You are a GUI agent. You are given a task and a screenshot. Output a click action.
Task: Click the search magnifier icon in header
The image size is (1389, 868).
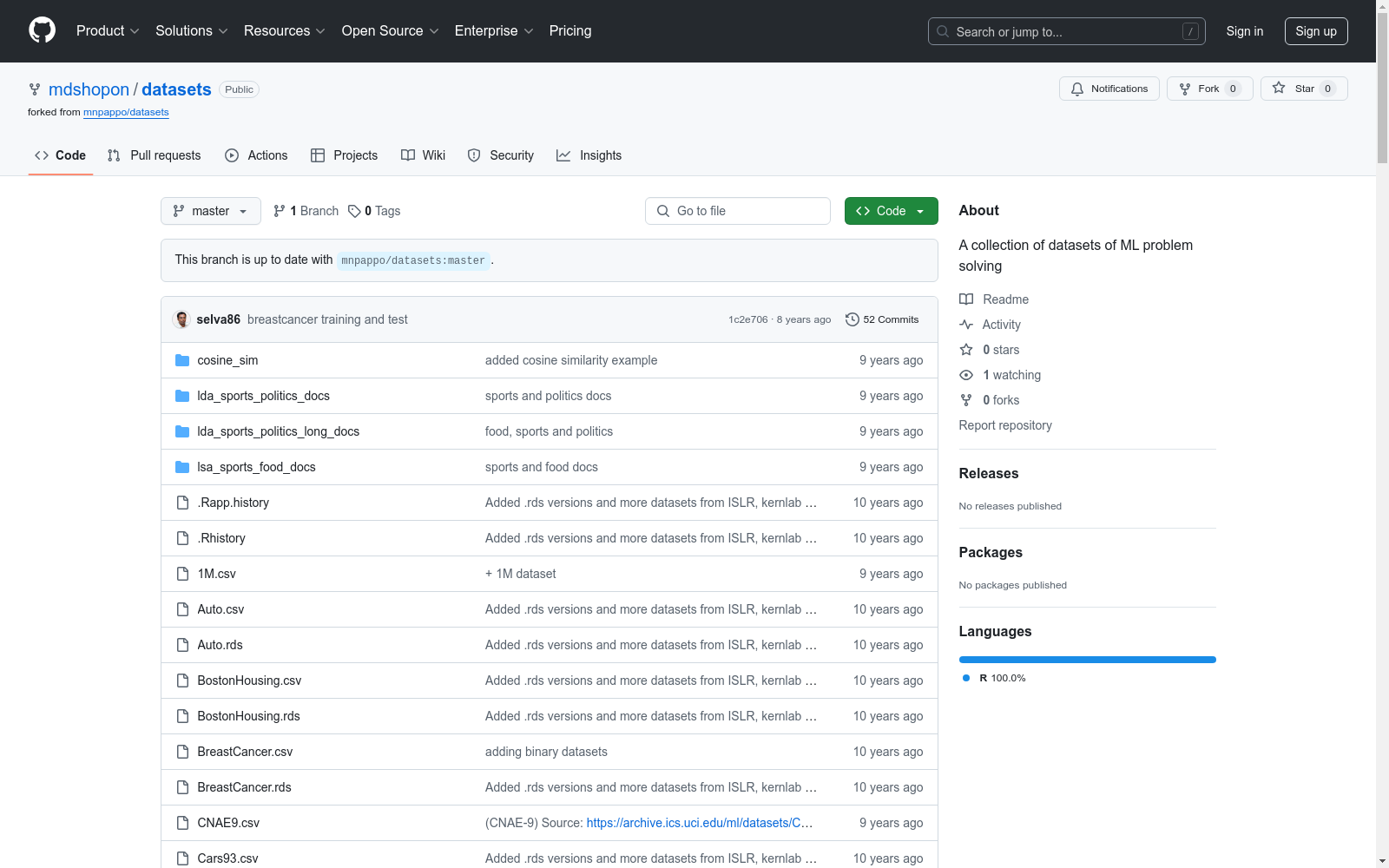(943, 31)
